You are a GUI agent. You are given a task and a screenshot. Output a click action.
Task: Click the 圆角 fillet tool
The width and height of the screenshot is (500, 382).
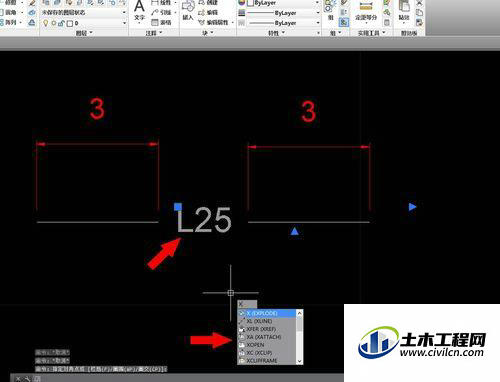[x=8, y=13]
